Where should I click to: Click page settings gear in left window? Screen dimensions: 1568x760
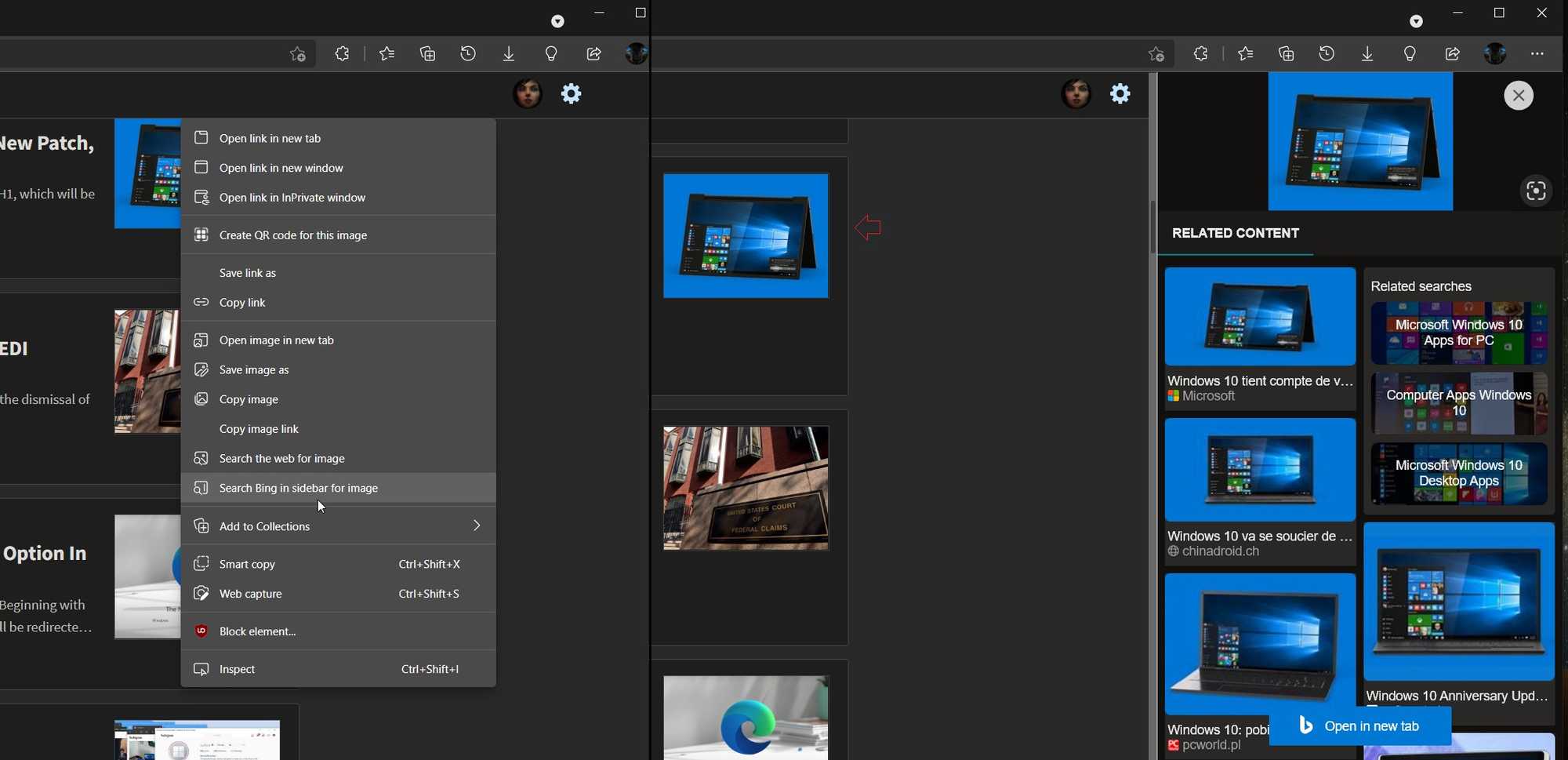tap(572, 94)
